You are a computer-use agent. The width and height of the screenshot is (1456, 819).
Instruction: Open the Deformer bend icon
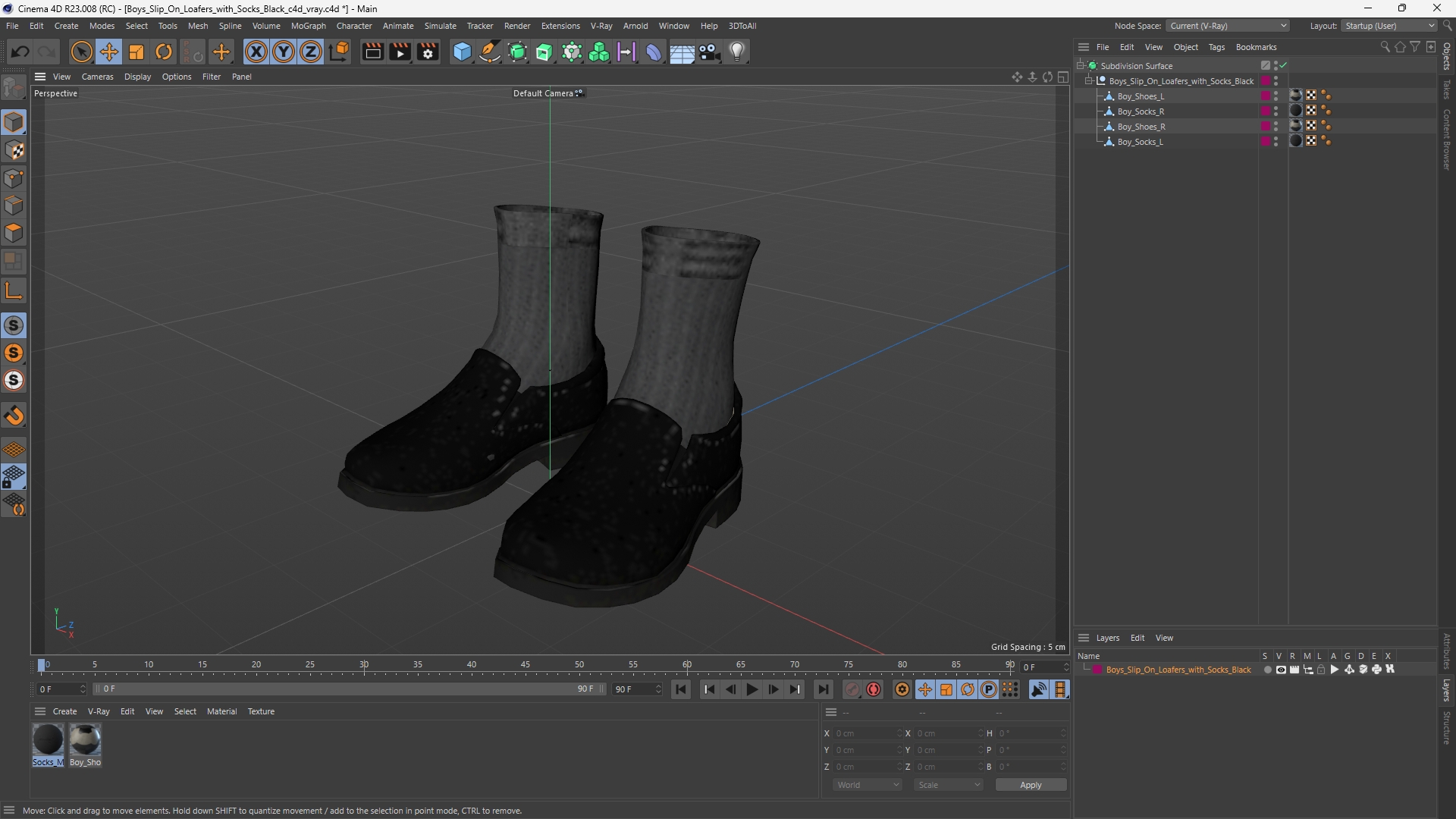(654, 52)
